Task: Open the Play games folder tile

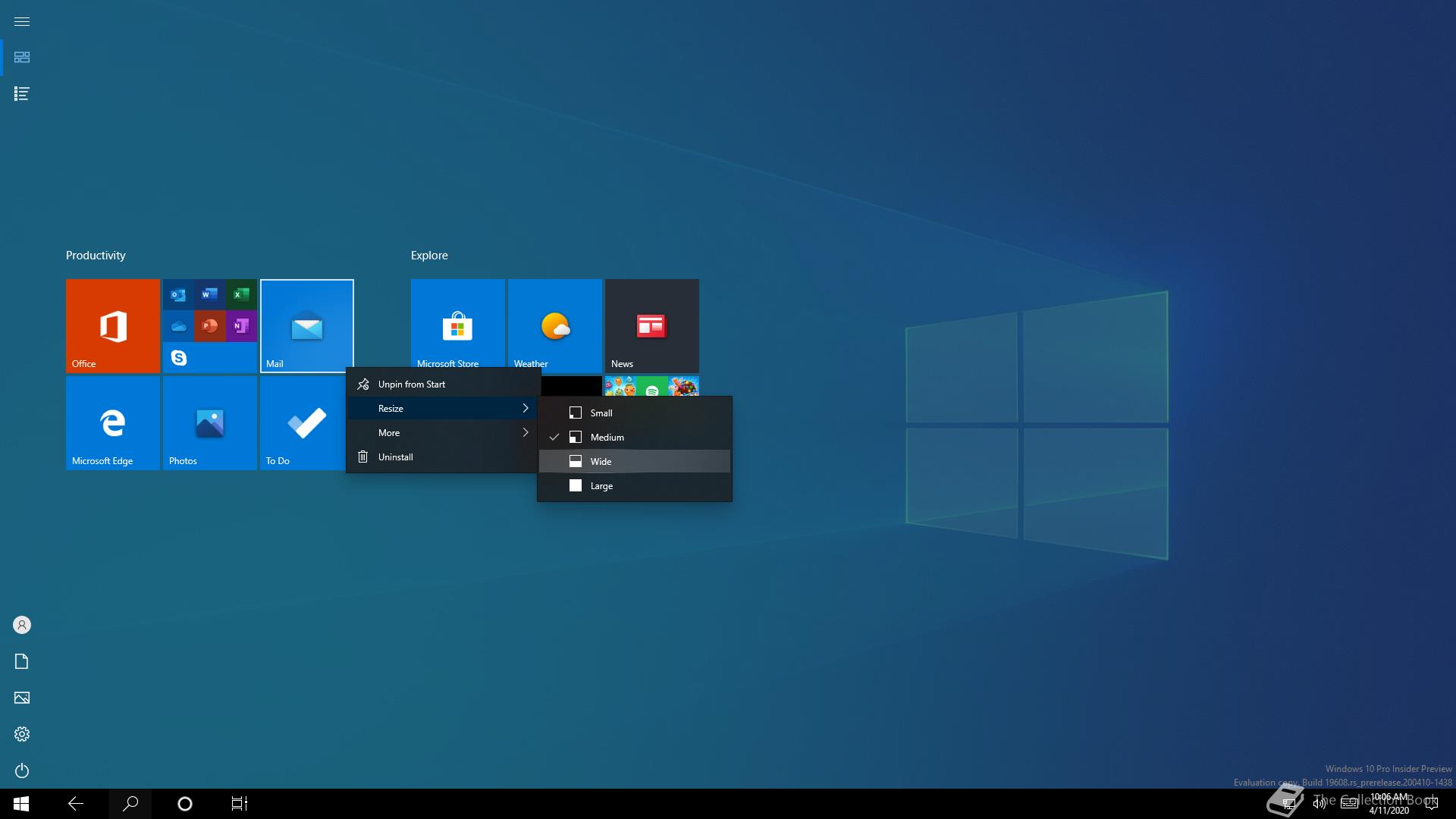Action: click(652, 386)
